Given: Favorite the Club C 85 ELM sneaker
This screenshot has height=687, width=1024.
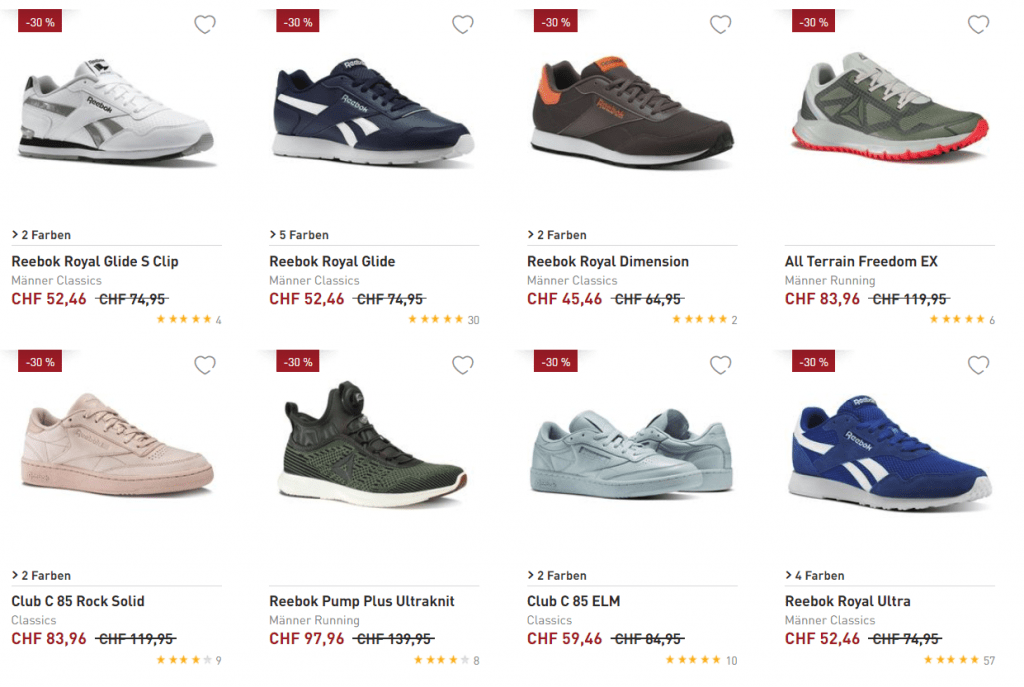Looking at the screenshot, I should 721,365.
